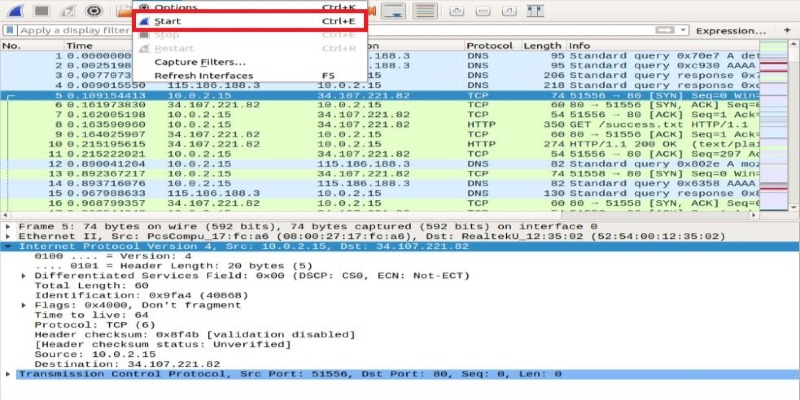
Task: Sort packets by the Protocol column header
Action: [490, 46]
